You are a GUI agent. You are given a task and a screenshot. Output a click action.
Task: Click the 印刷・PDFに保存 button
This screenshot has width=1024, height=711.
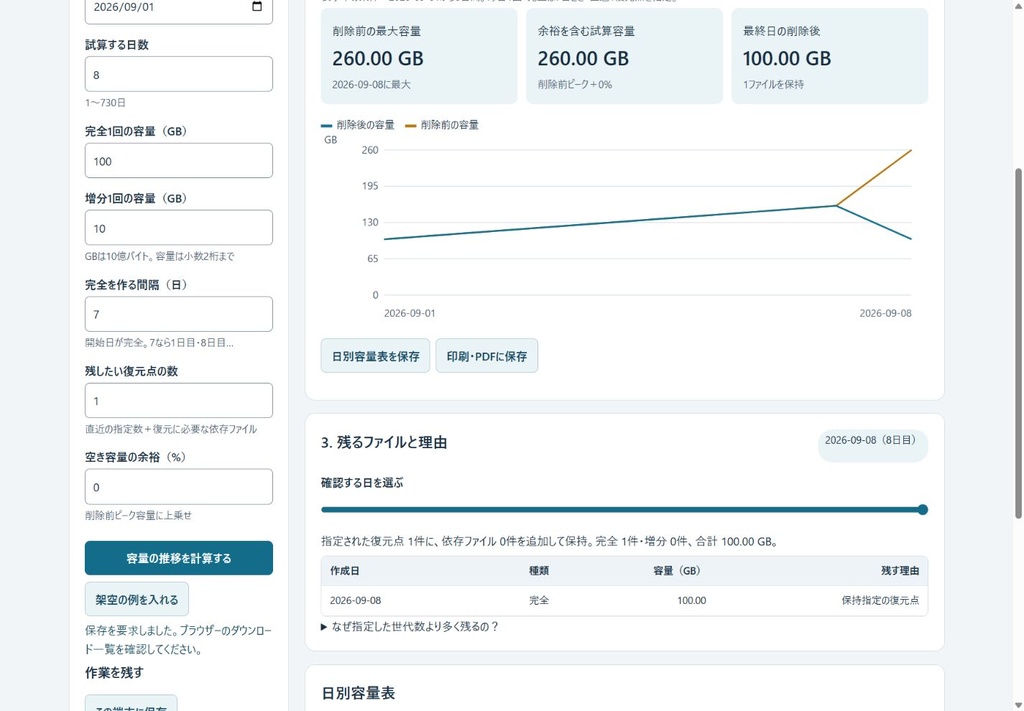[x=487, y=356]
